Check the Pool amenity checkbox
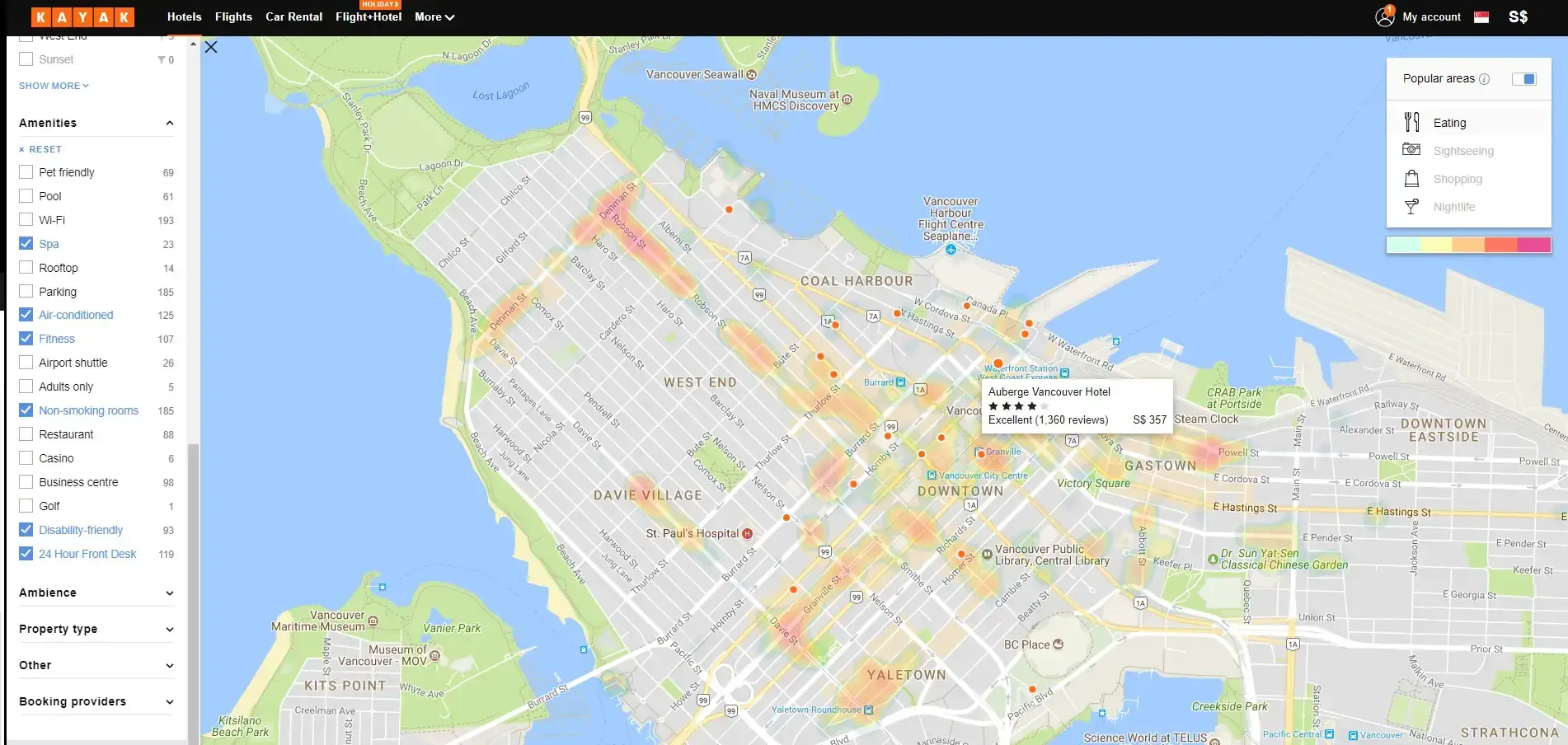The height and width of the screenshot is (745, 1568). point(26,196)
